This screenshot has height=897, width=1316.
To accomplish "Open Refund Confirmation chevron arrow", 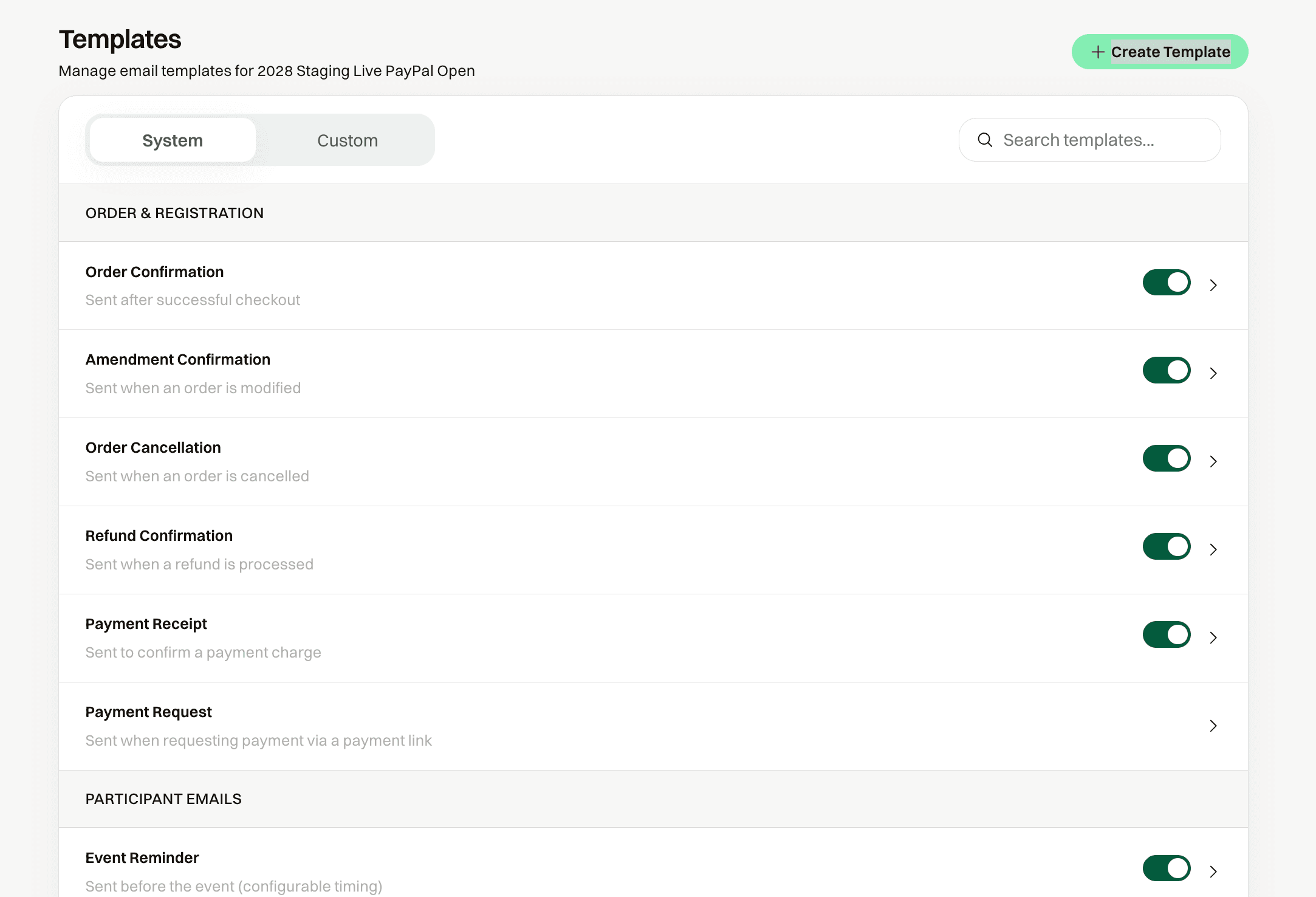I will click(1213, 550).
